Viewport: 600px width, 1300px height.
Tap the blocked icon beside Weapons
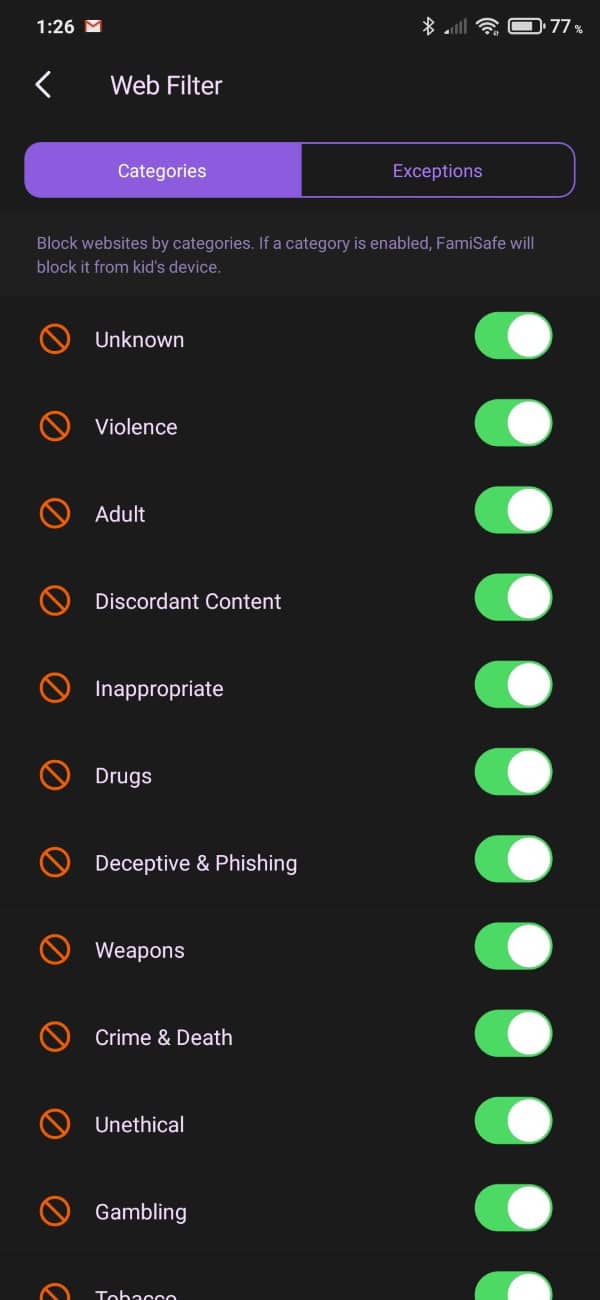pyautogui.click(x=55, y=950)
